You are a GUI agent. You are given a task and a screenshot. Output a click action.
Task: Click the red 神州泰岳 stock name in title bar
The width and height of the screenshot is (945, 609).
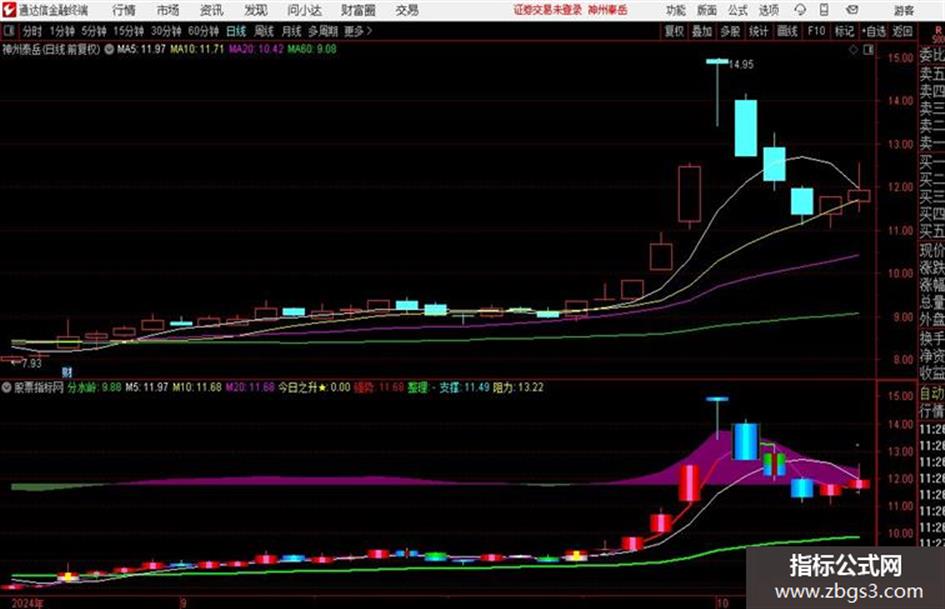[x=608, y=10]
